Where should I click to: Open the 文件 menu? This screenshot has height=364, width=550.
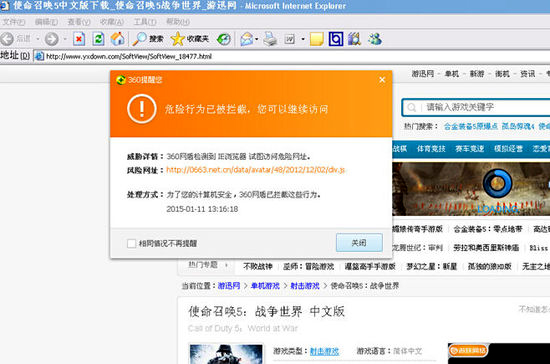pos(13,22)
